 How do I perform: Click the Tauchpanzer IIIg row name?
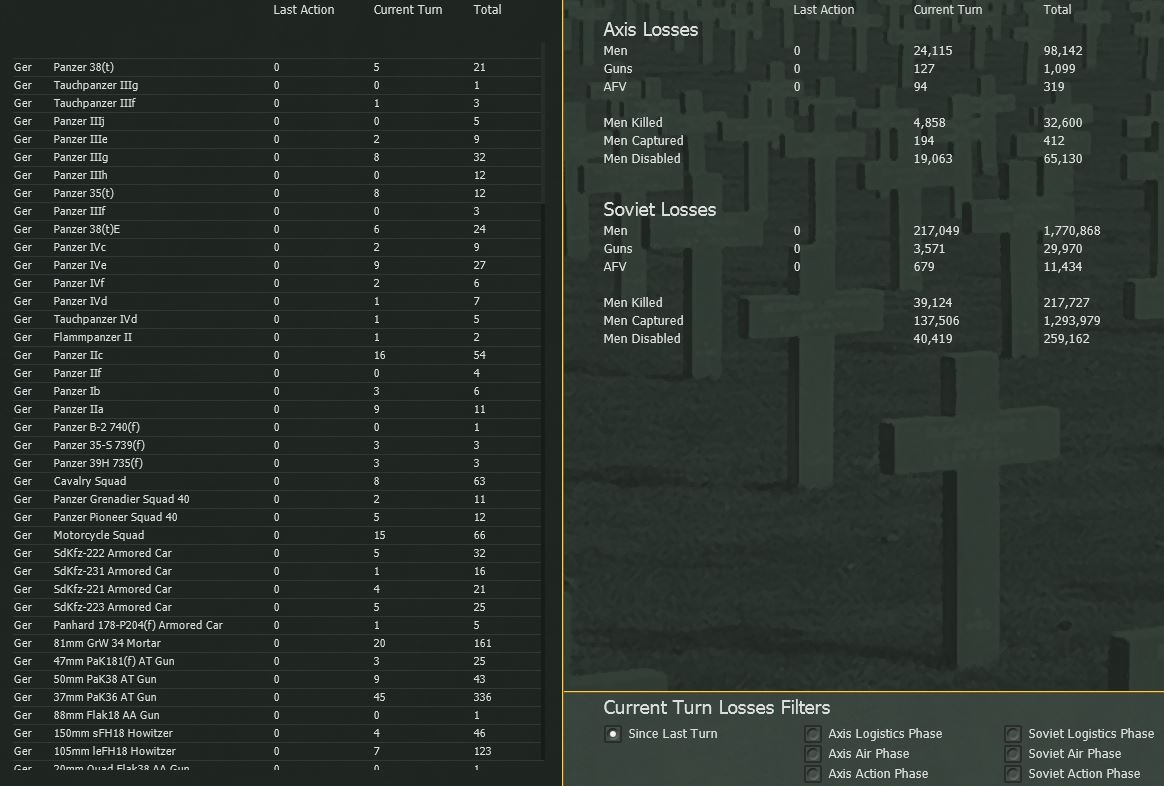(96, 85)
